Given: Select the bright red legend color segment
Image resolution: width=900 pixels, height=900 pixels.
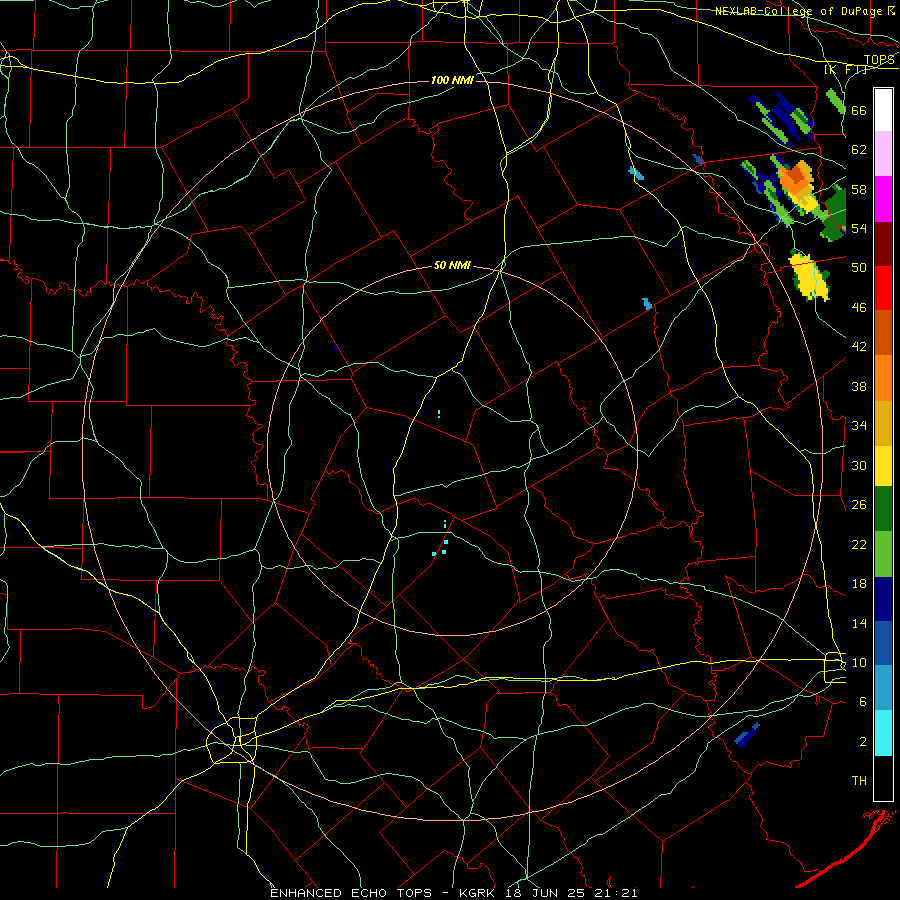Looking at the screenshot, I should point(883,288).
